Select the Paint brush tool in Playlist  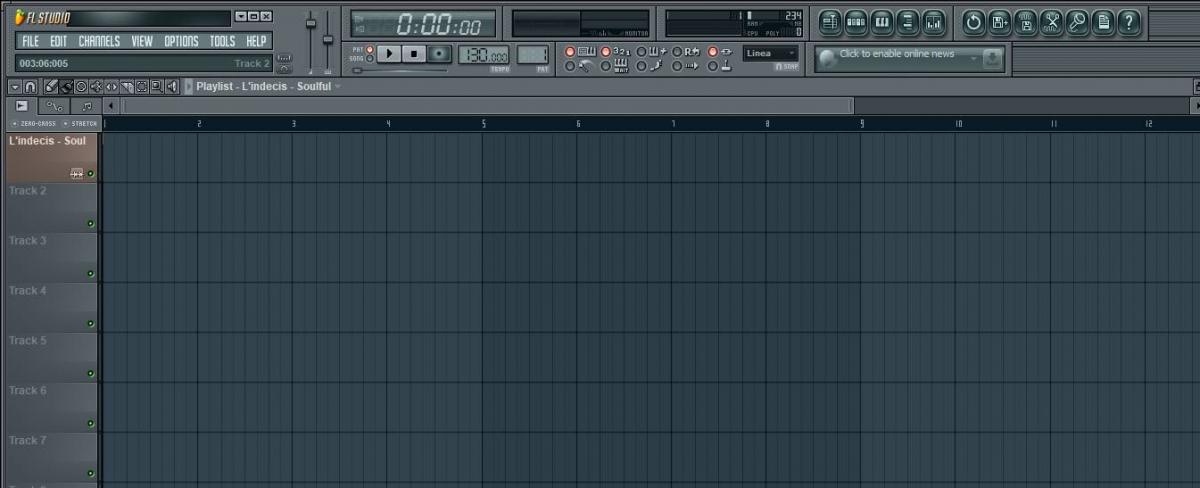(66, 87)
